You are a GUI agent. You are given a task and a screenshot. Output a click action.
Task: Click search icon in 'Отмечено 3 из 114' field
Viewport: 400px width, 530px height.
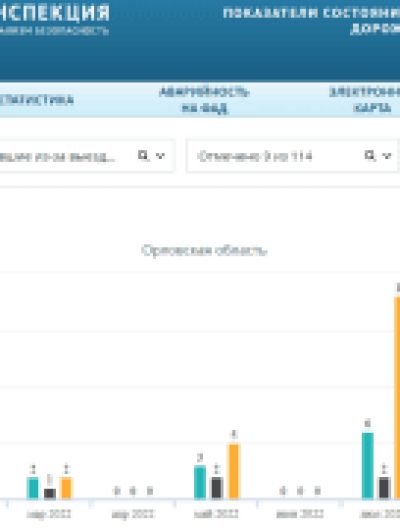[x=370, y=155]
